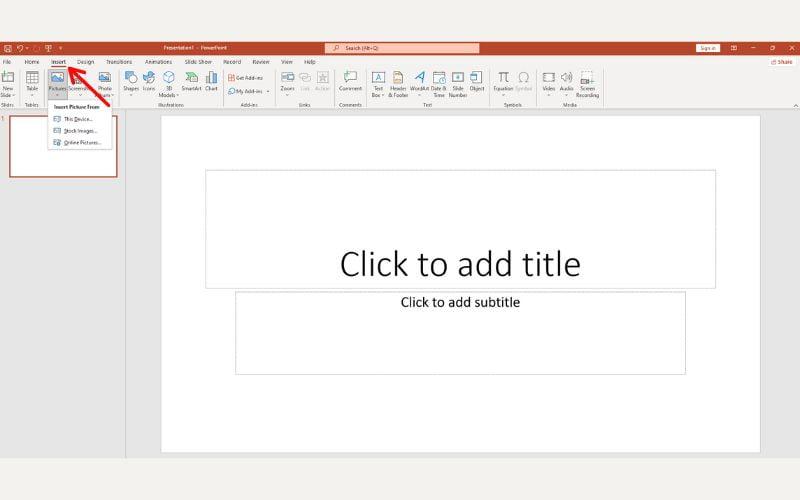Collapse the ribbon with the chevron
The height and width of the screenshot is (500, 800).
coord(795,105)
